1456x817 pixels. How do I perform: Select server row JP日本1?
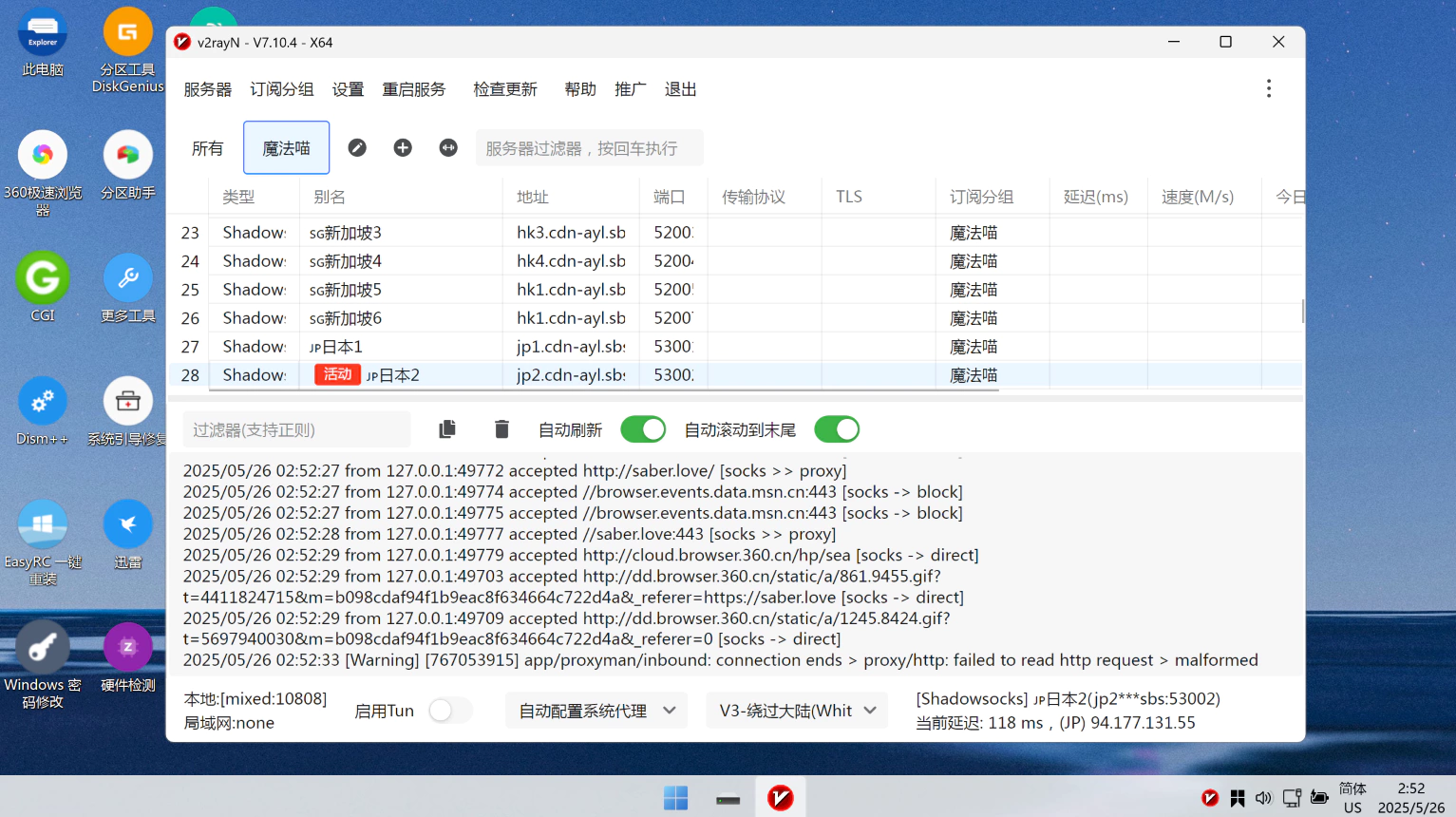(x=735, y=347)
